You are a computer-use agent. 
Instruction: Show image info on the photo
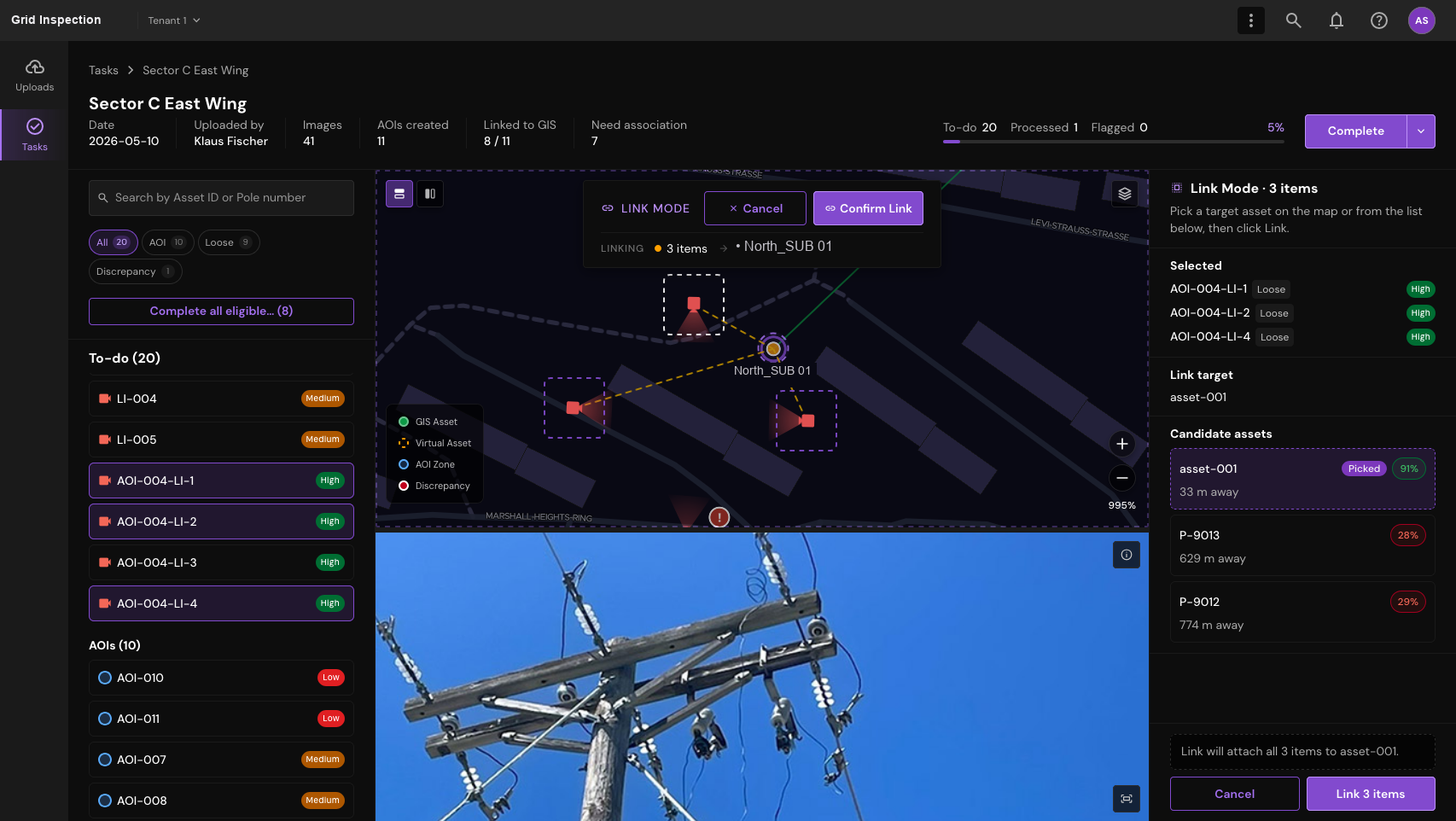coord(1127,555)
